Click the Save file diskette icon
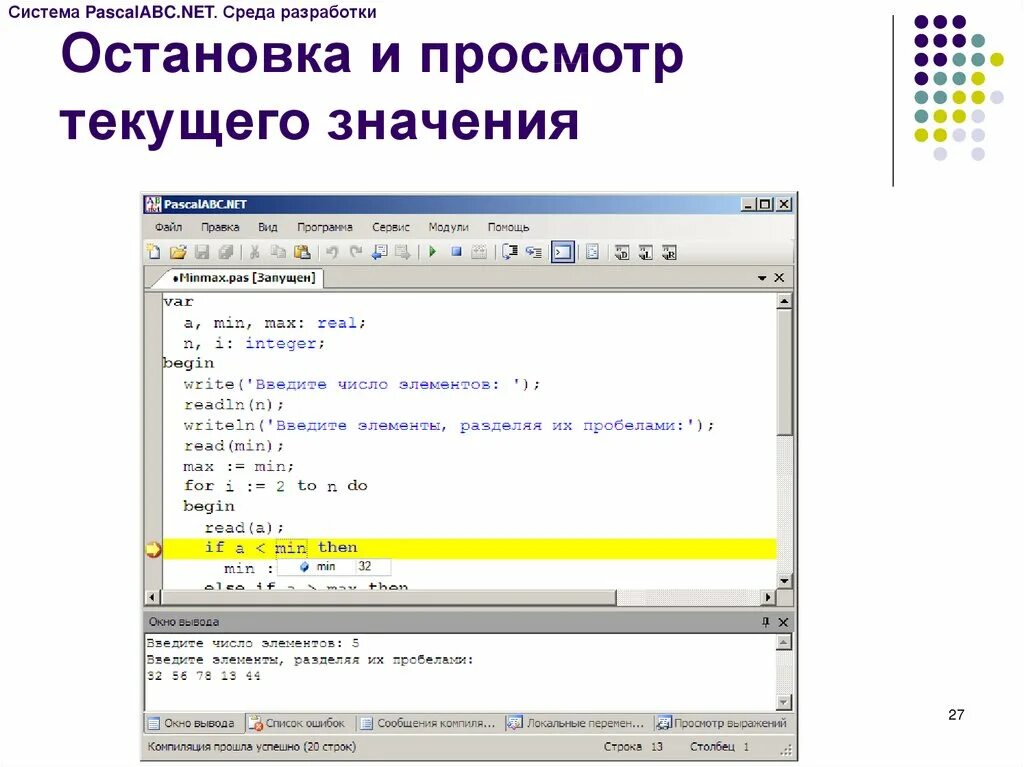The height and width of the screenshot is (767, 1024). click(x=202, y=252)
